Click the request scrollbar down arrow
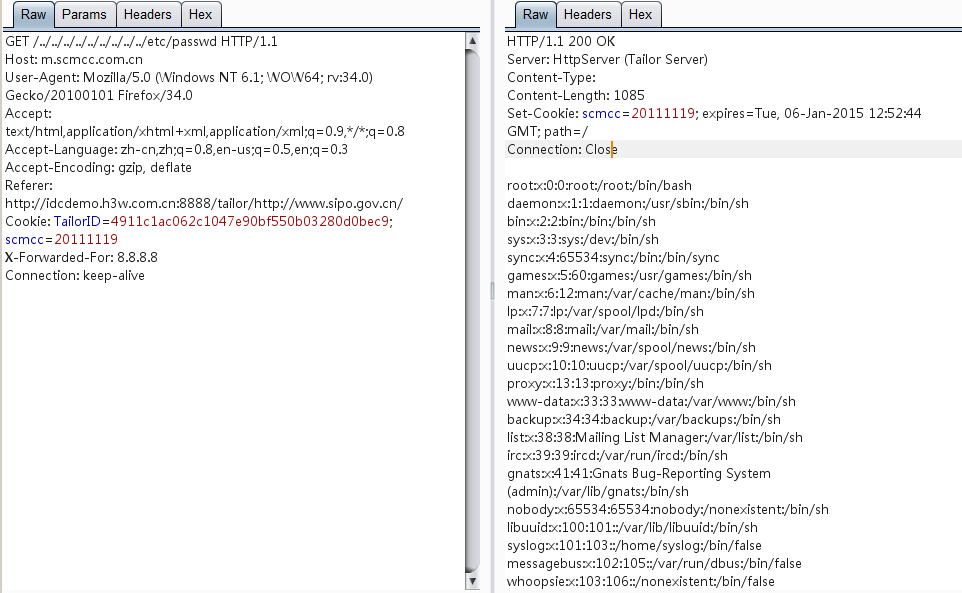This screenshot has height=593, width=962. [x=472, y=581]
